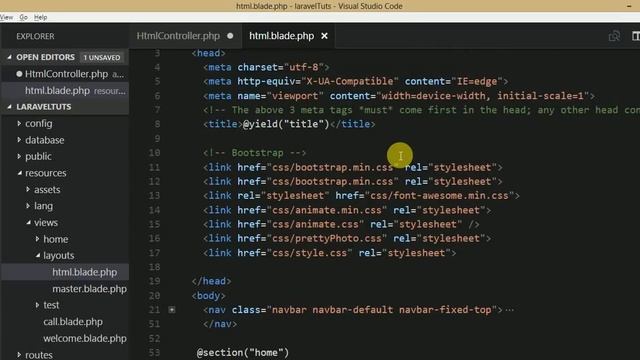Viewport: 640px width, 360px height.
Task: Collapse the resources folder
Action: pos(19,173)
